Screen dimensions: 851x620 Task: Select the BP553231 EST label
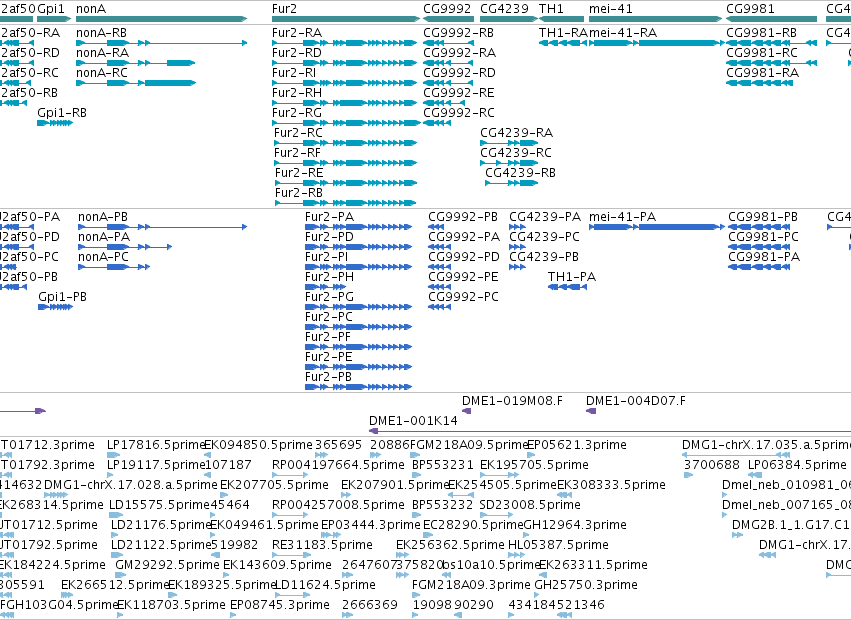(x=442, y=465)
